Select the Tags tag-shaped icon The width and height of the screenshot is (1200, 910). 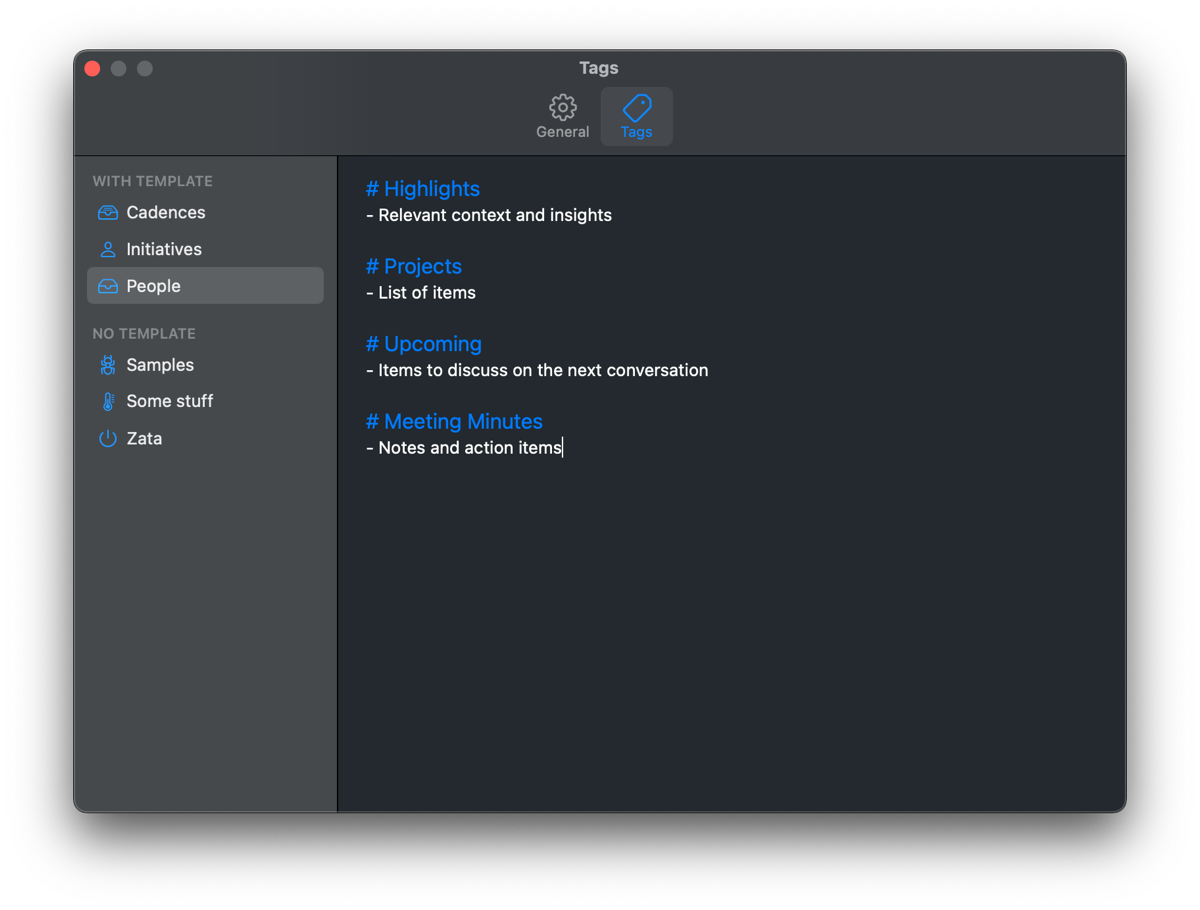pos(637,107)
